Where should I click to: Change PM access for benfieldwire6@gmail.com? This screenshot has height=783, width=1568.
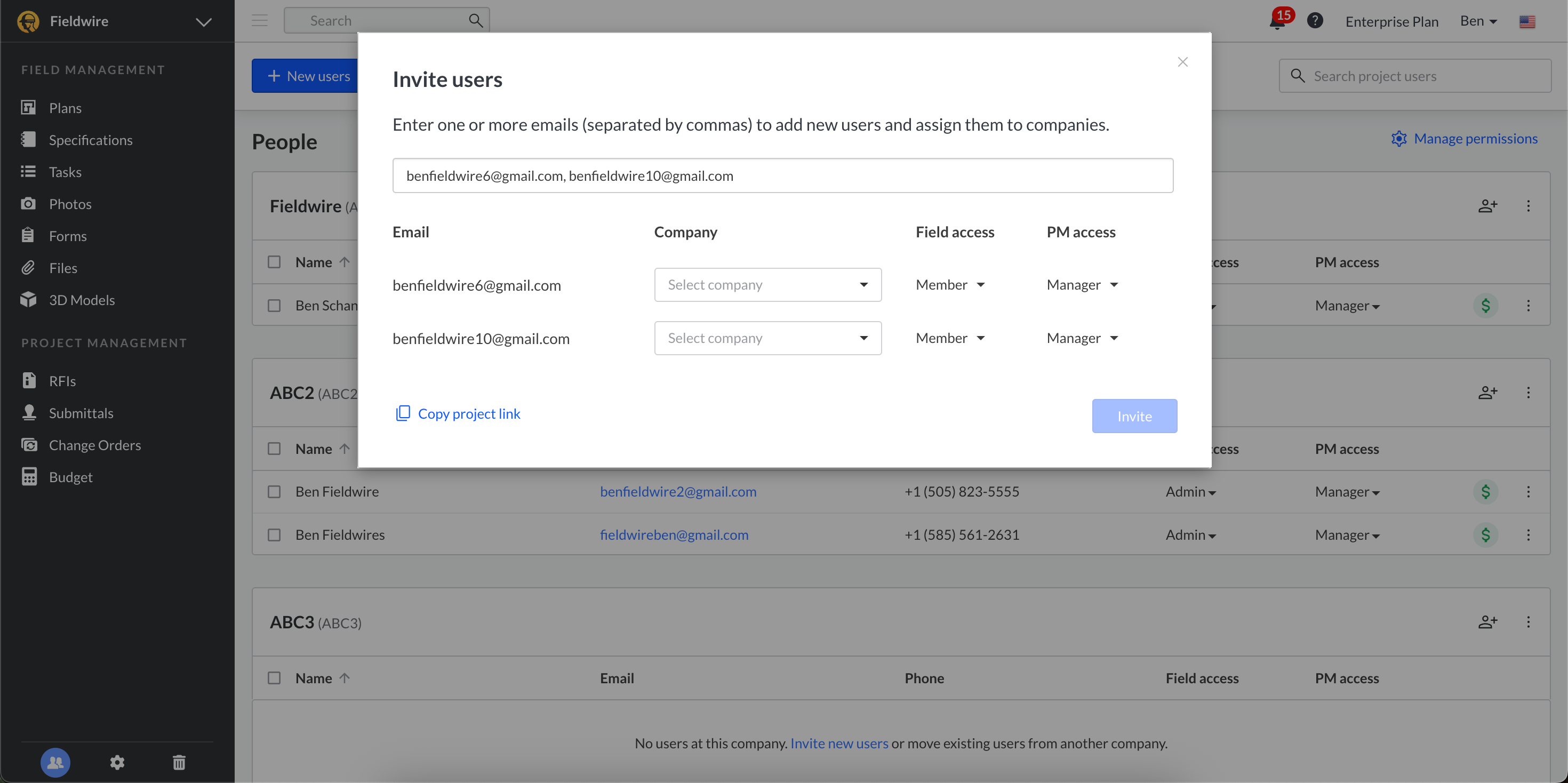click(x=1082, y=284)
